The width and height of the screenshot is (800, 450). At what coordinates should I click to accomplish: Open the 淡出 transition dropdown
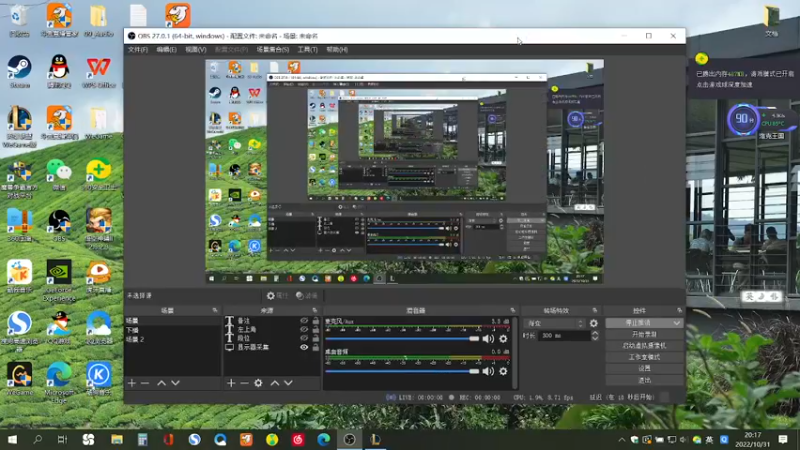555,323
